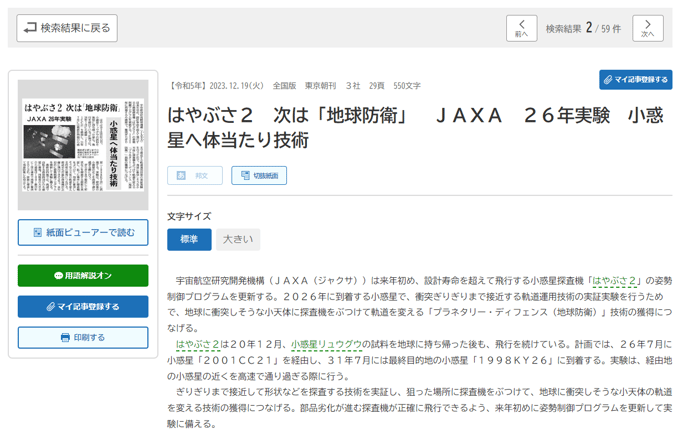Viewport: 688px width, 435px height.
Task: Click はやぶさ２ link starting the second paragraph
Action: pyautogui.click(x=197, y=345)
